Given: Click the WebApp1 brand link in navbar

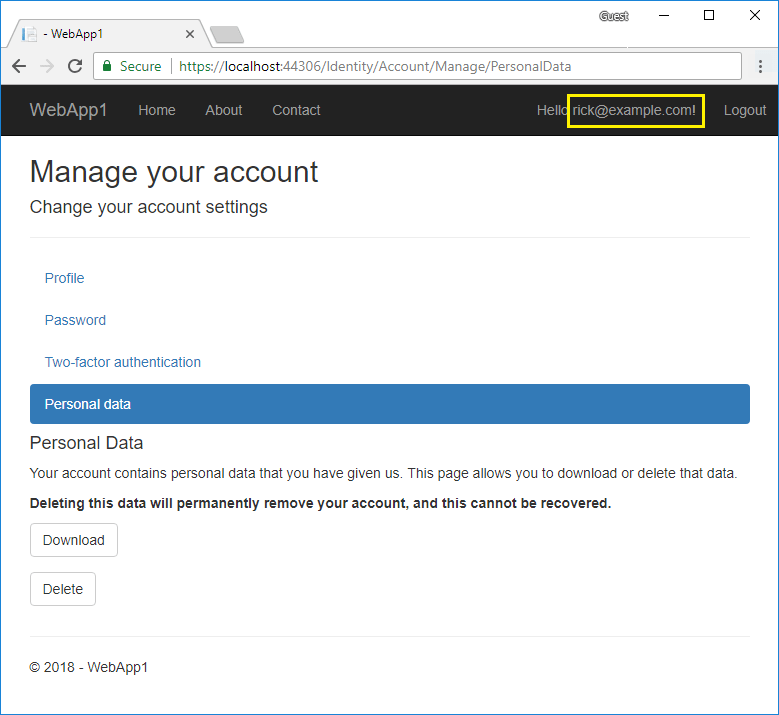Looking at the screenshot, I should [69, 110].
